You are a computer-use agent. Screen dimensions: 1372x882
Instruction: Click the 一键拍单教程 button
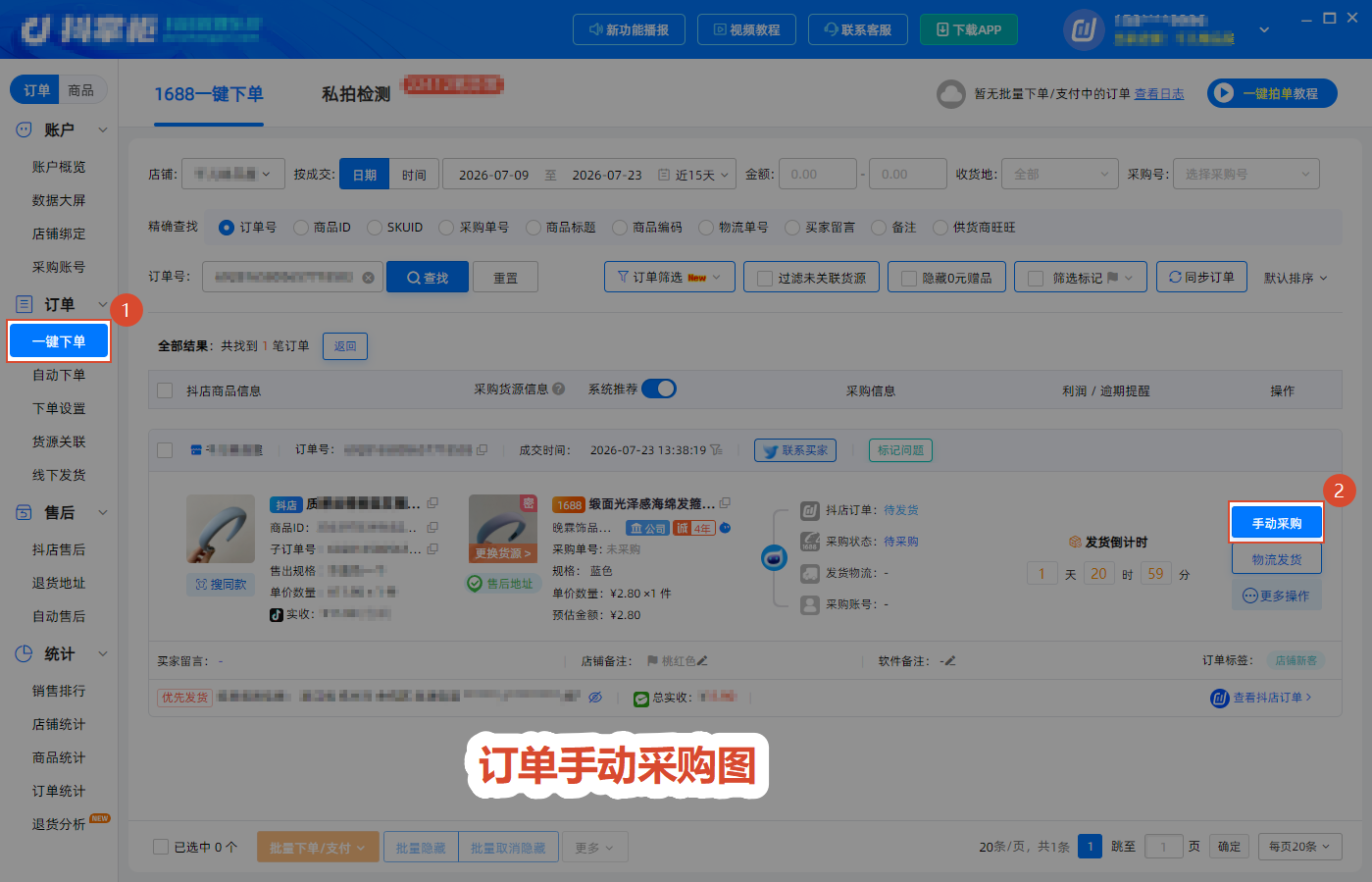pos(1272,93)
